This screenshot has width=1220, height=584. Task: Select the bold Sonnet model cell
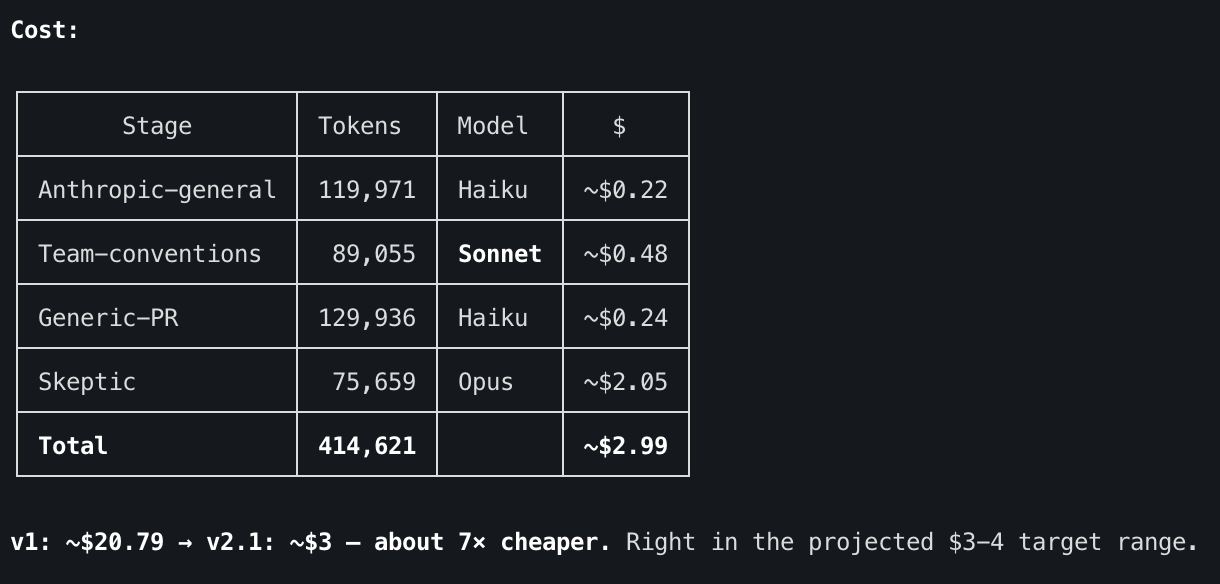tap(500, 254)
